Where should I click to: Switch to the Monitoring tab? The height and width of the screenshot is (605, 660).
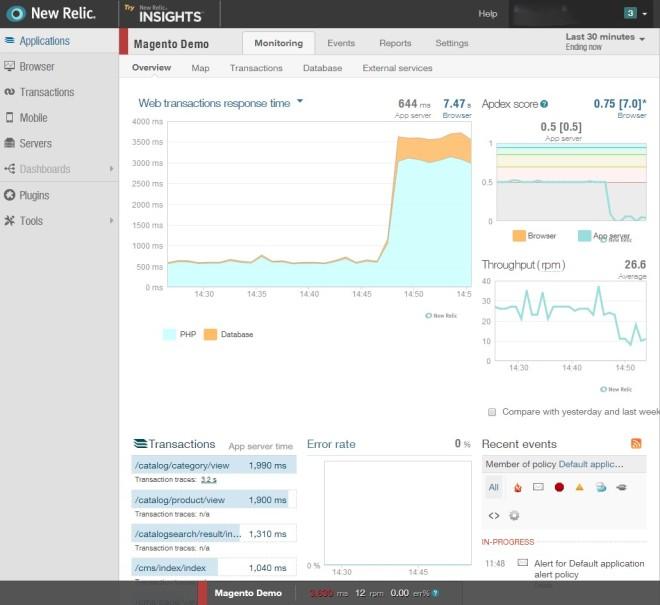[278, 43]
